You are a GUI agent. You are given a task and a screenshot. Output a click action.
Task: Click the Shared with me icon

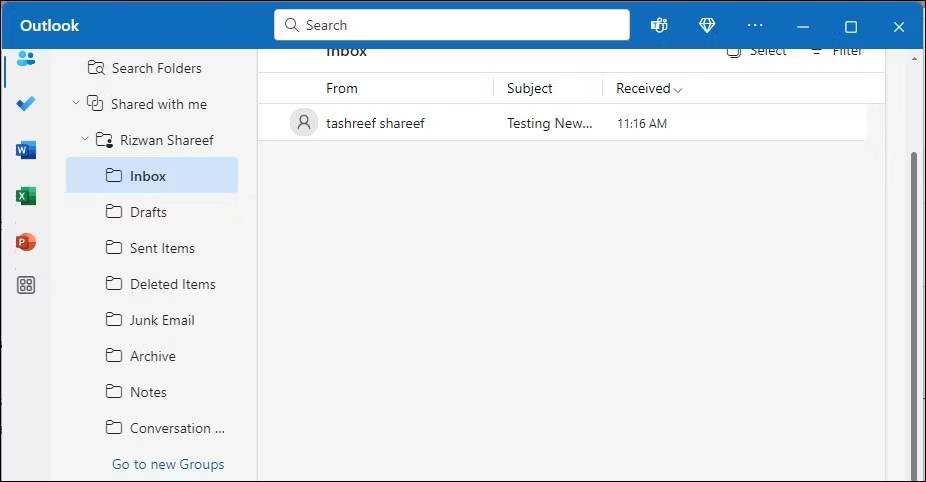pos(95,103)
